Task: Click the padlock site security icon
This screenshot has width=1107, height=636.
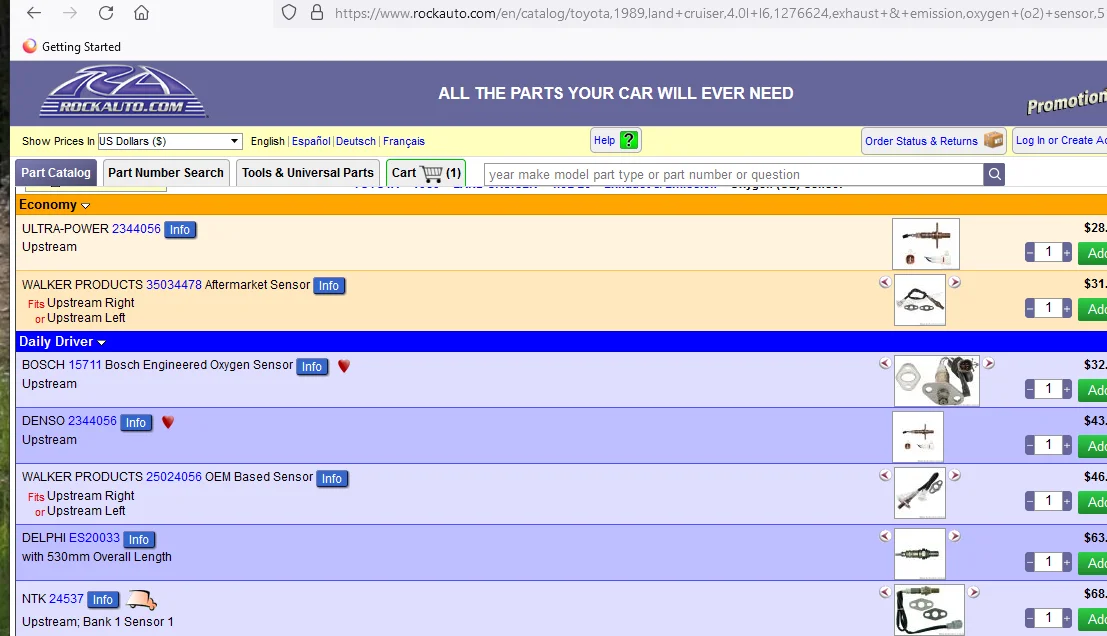Action: (317, 13)
